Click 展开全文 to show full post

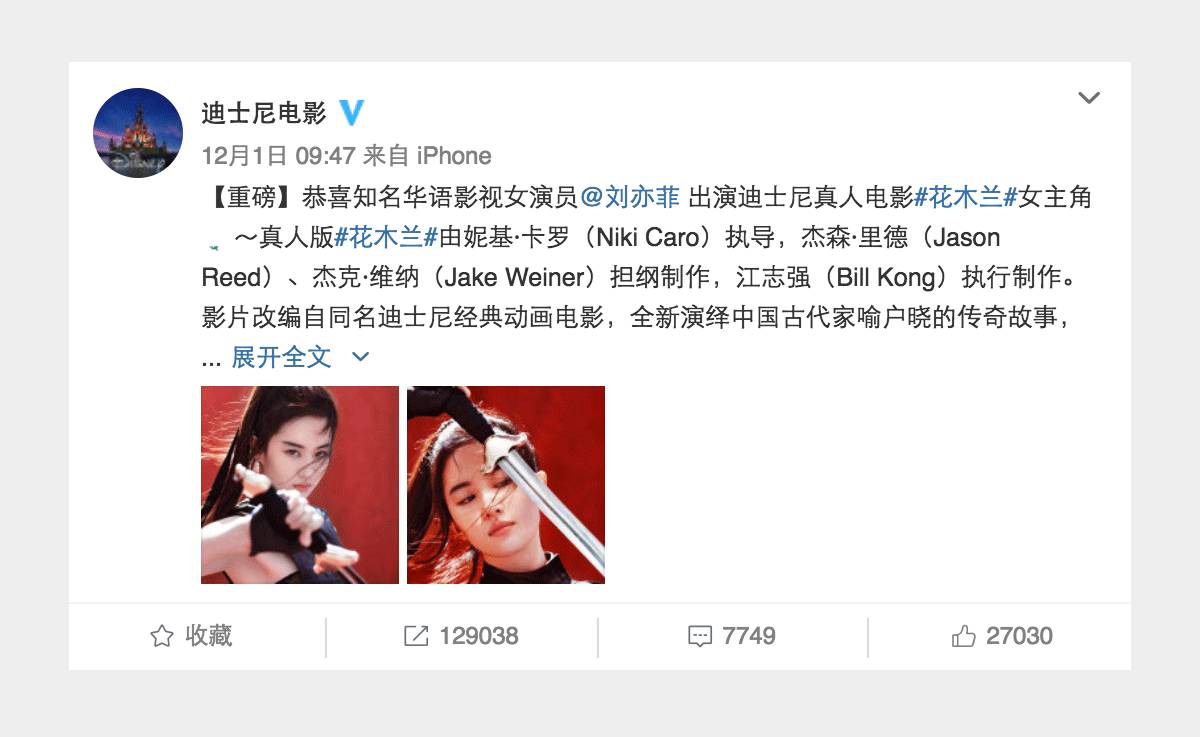pyautogui.click(x=281, y=357)
